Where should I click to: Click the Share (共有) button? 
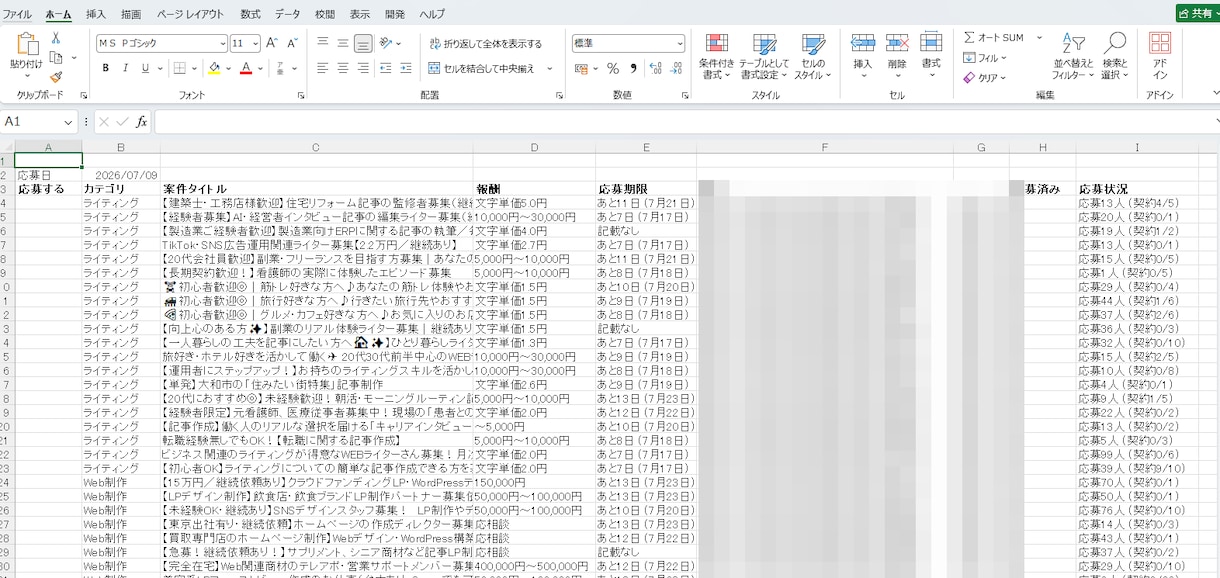click(1198, 13)
